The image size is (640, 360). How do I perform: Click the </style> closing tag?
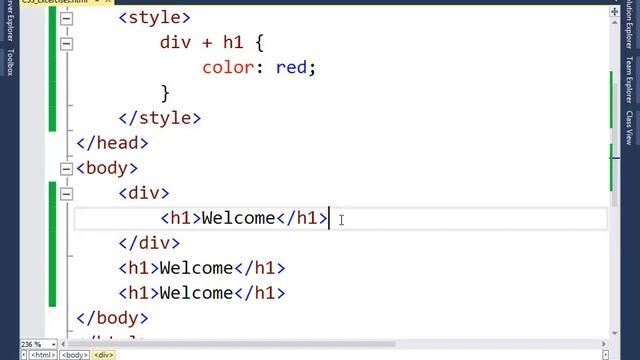160,118
